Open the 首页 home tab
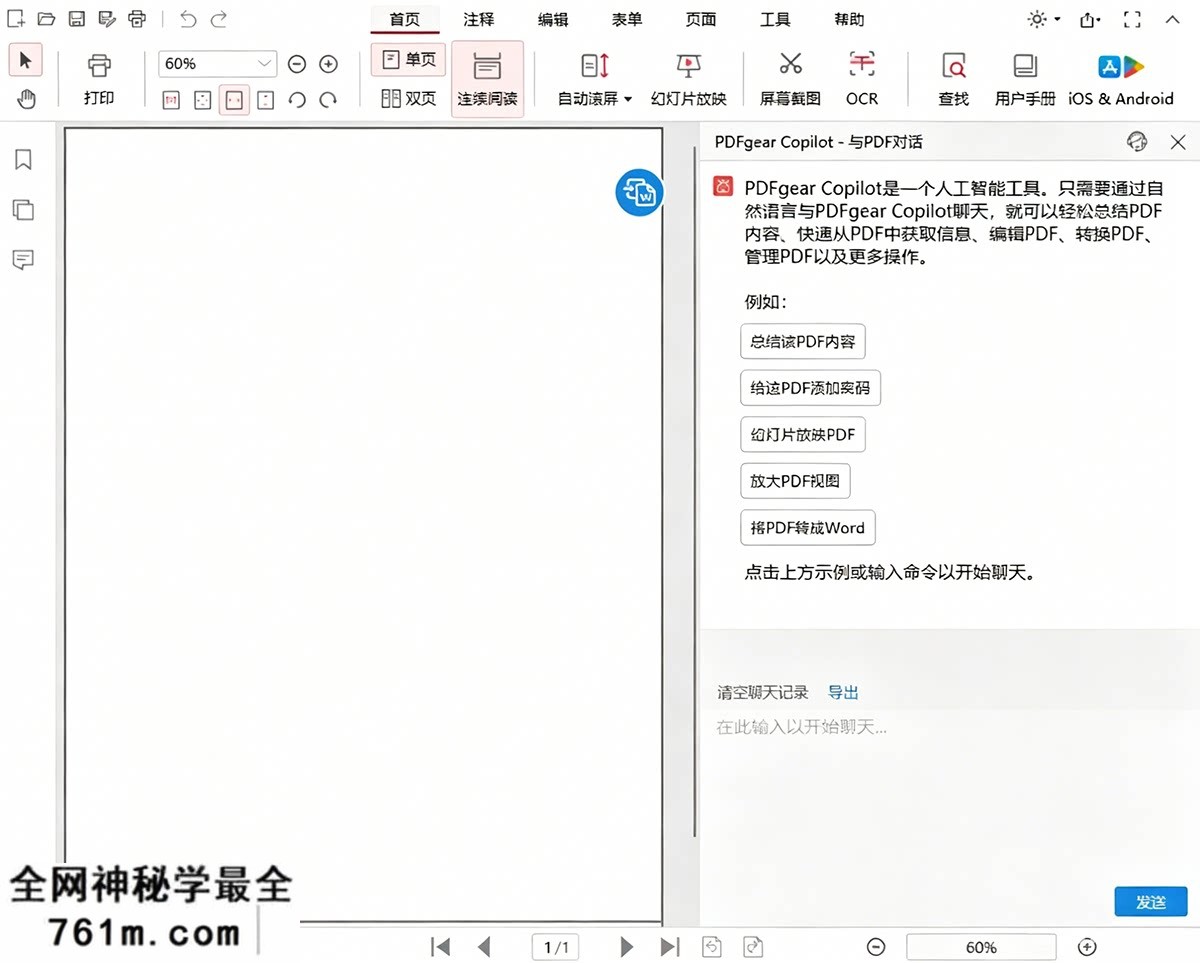Viewport: 1200px width, 963px height. click(405, 19)
